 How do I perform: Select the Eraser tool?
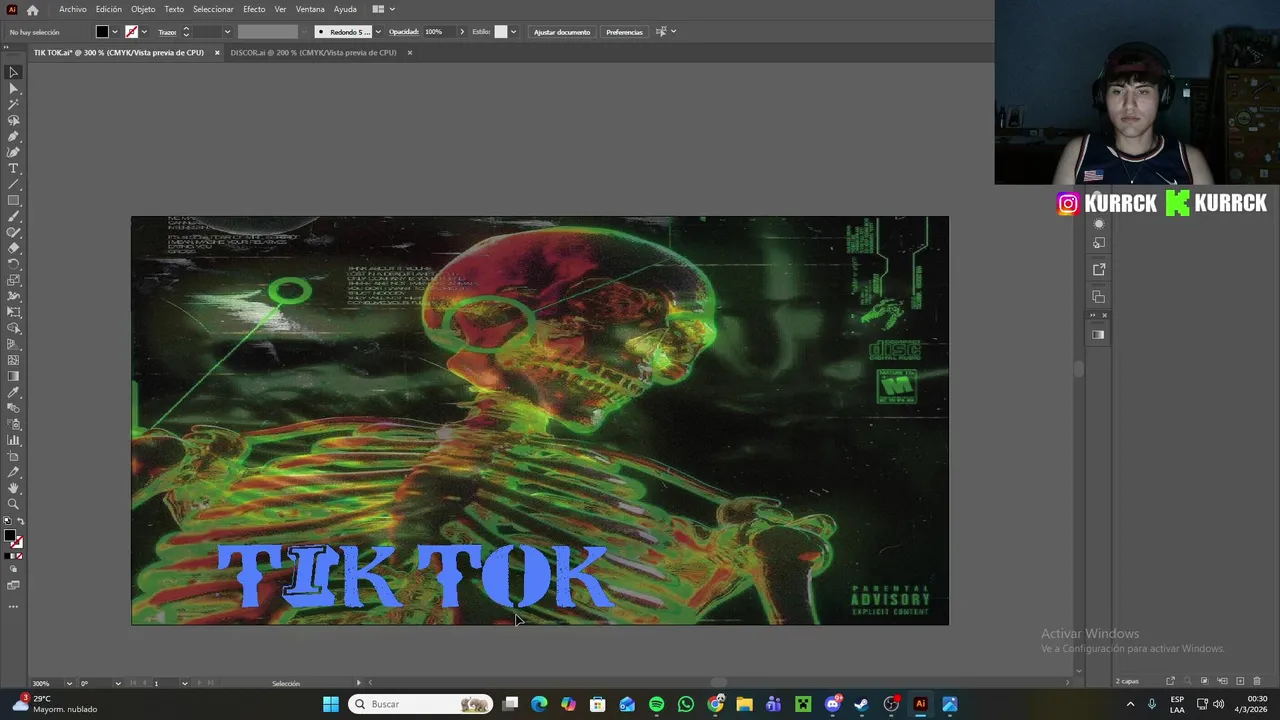pyautogui.click(x=13, y=248)
